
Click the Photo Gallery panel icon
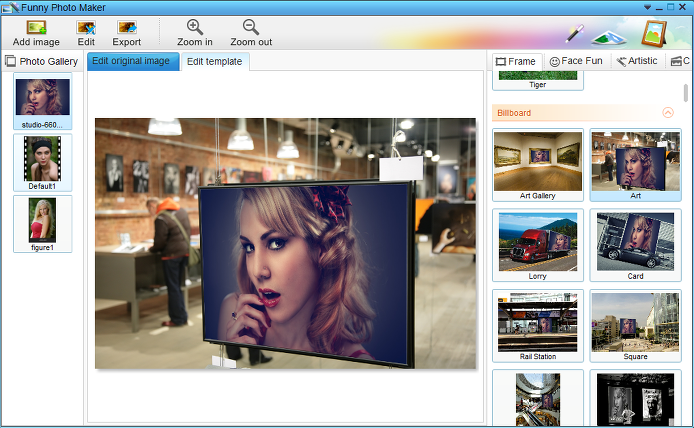click(x=10, y=61)
